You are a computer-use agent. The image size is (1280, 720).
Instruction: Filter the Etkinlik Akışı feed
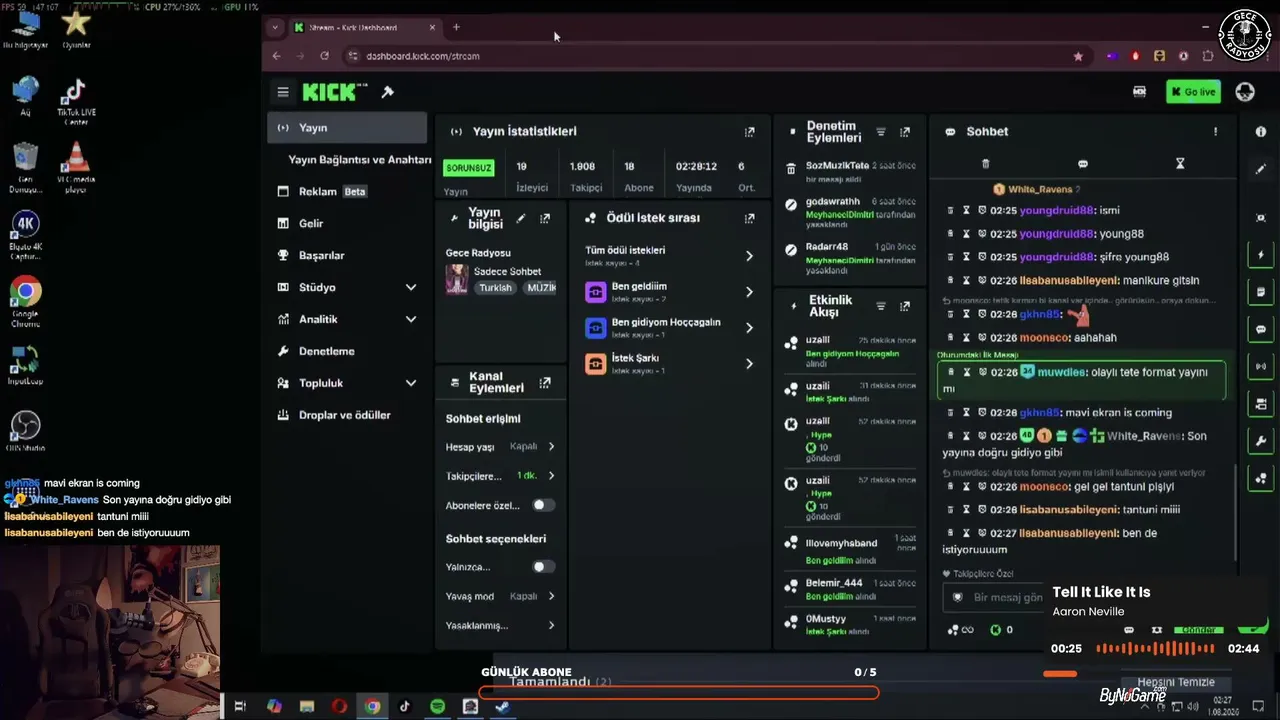[x=881, y=306]
